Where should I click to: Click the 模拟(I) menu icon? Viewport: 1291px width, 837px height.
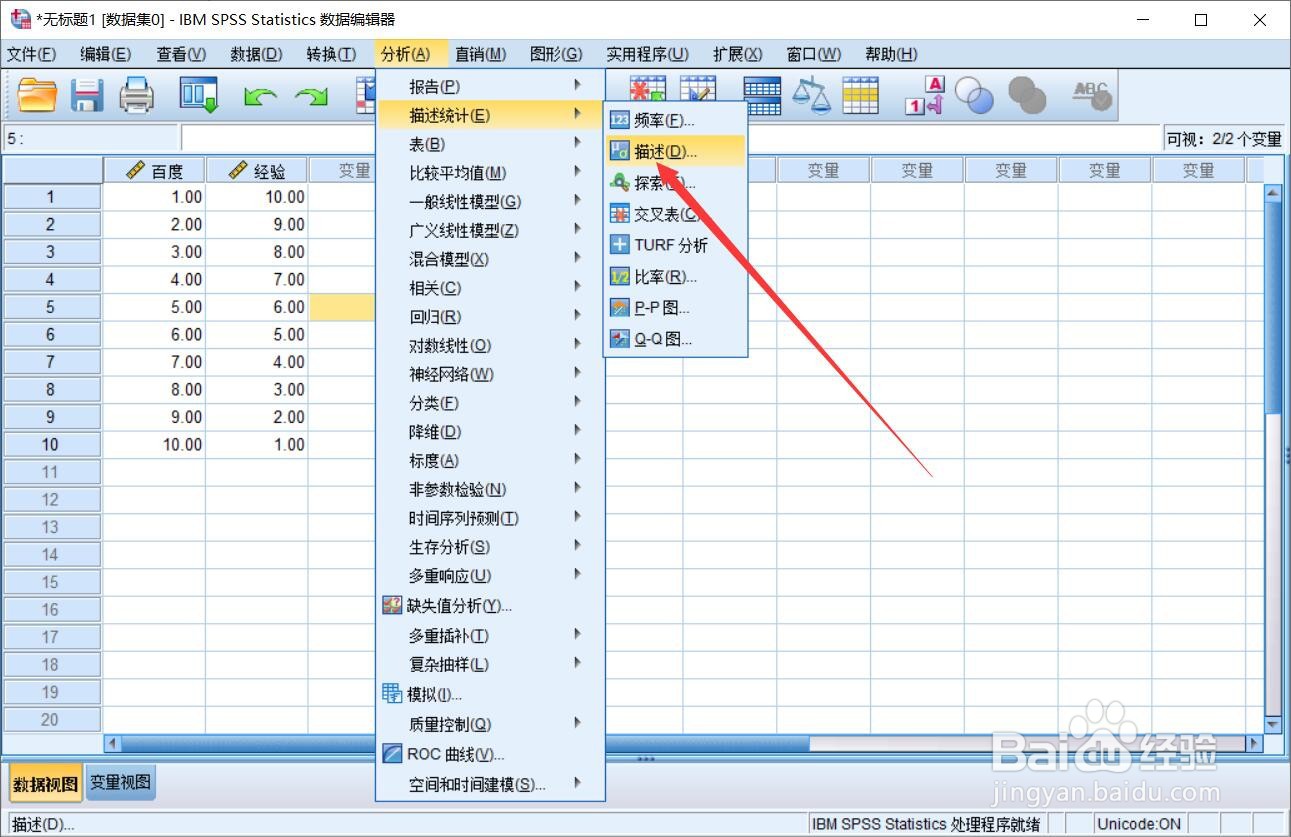[x=392, y=693]
